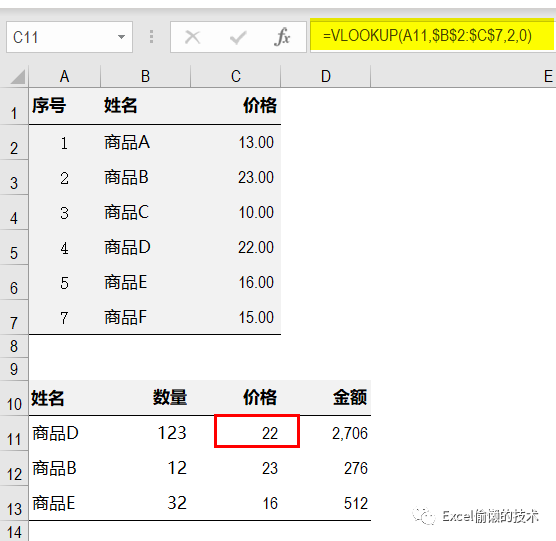Click the formula bar resize dots handle

151,37
